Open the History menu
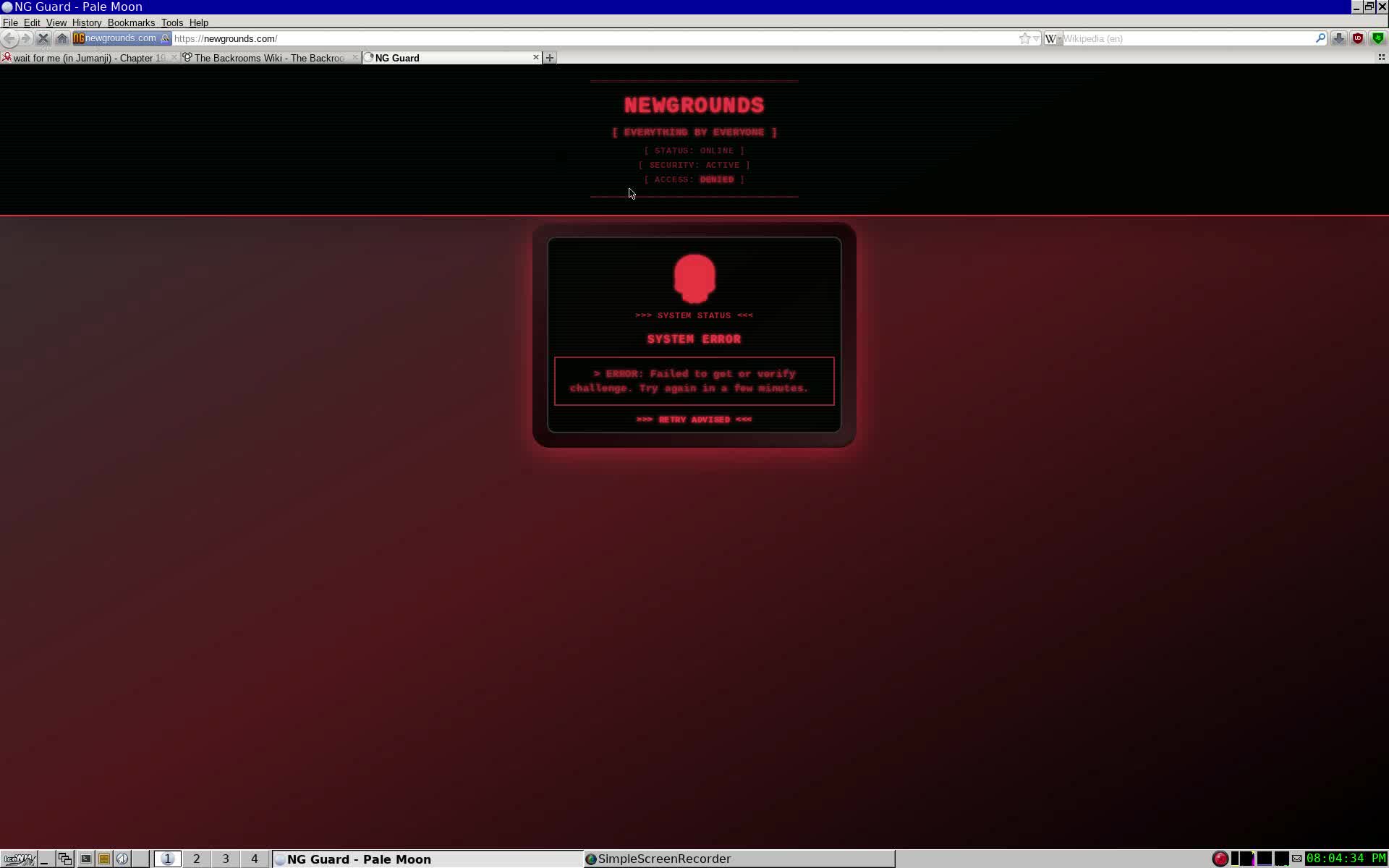The width and height of the screenshot is (1389, 868). pyautogui.click(x=87, y=22)
